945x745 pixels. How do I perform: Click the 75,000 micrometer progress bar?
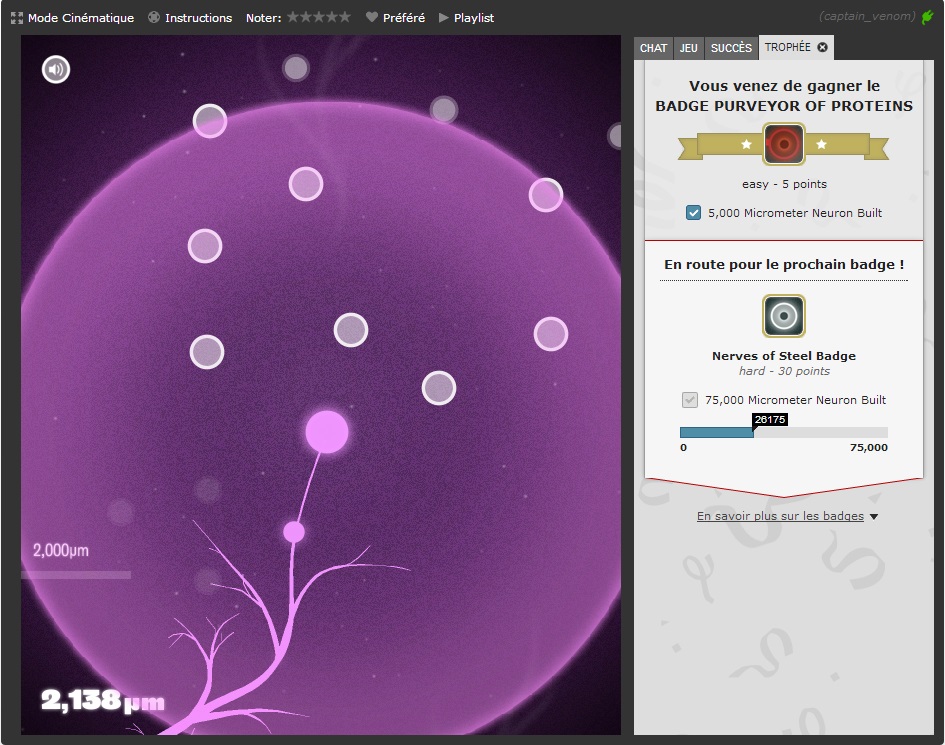(784, 432)
